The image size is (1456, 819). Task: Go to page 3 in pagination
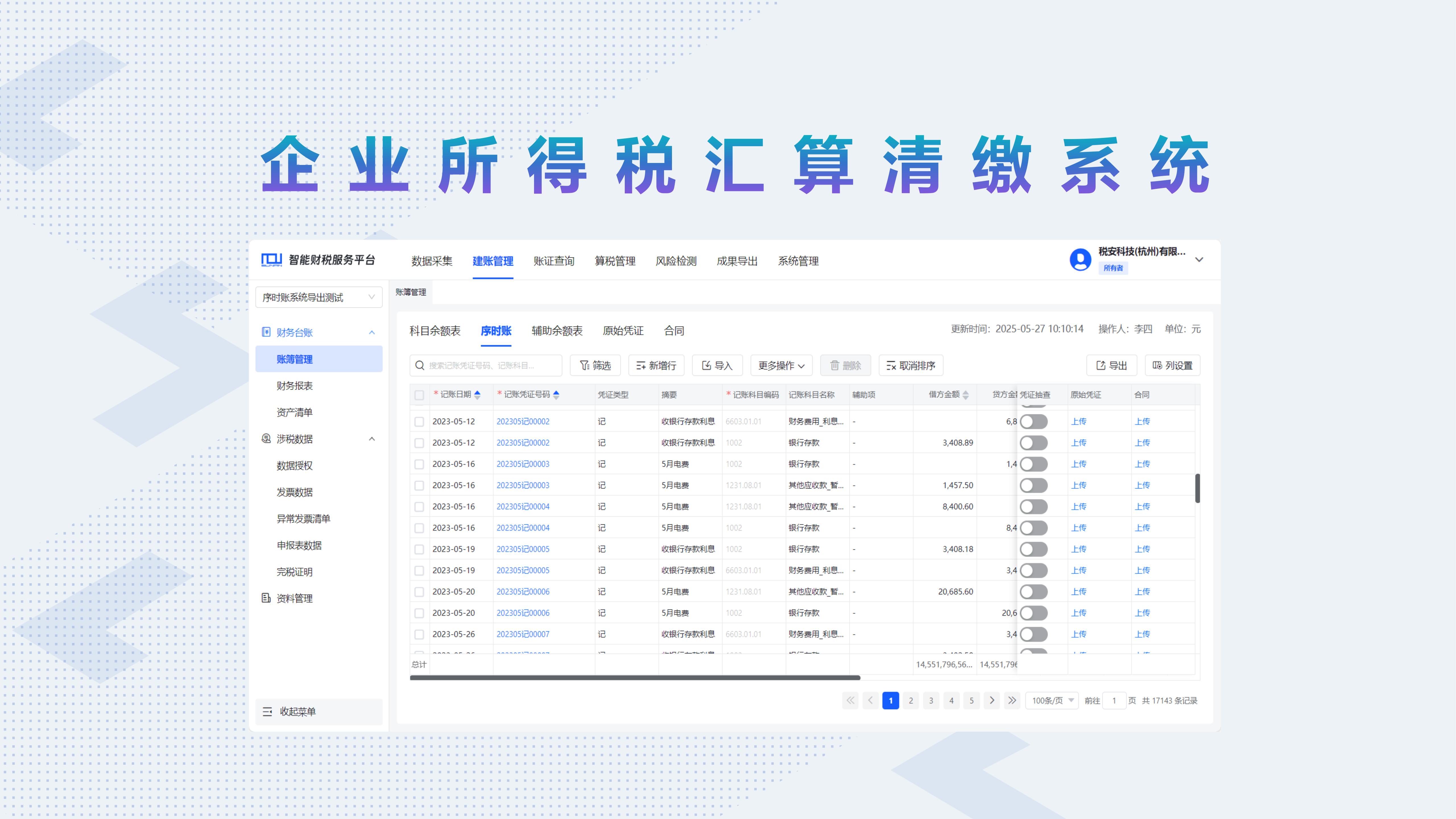click(x=931, y=701)
